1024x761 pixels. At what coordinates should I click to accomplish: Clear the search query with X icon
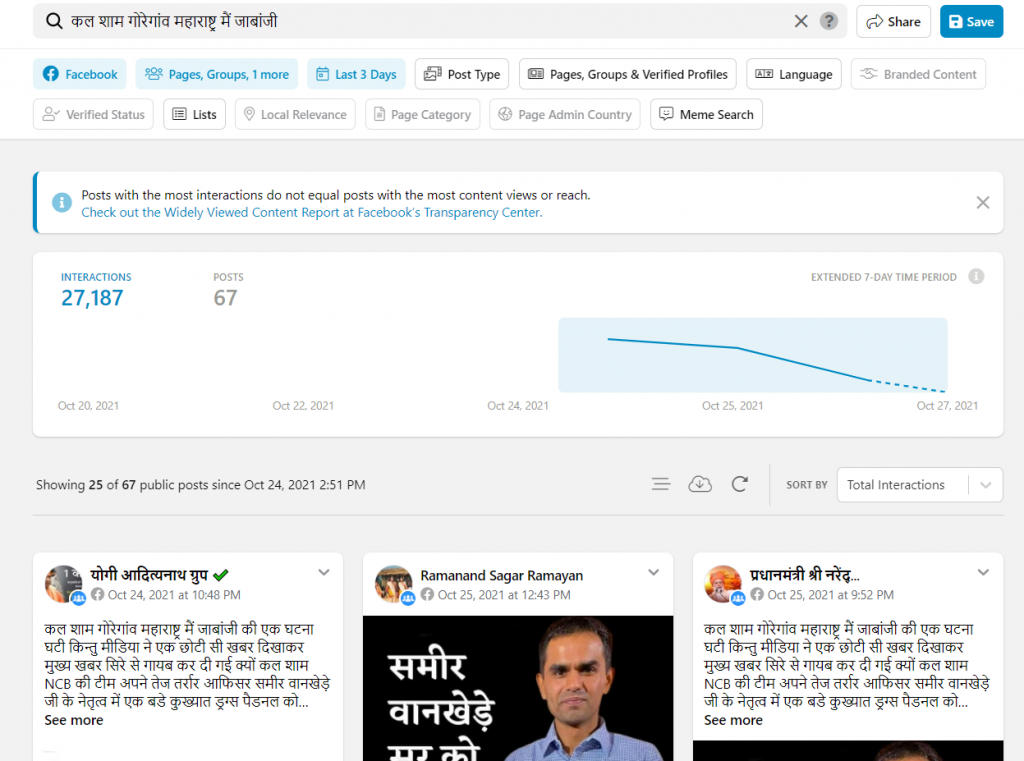[801, 21]
